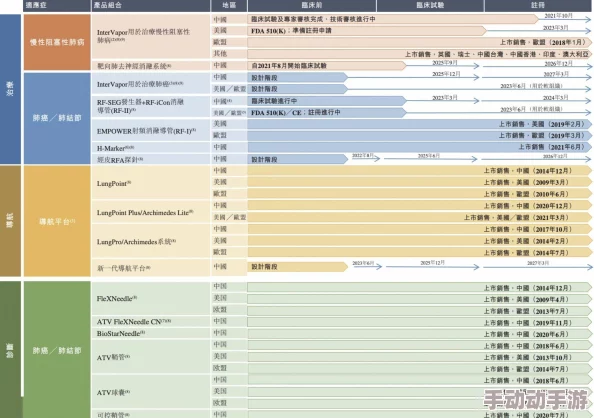
Task: Click 其他 region cell
Action: (229, 53)
